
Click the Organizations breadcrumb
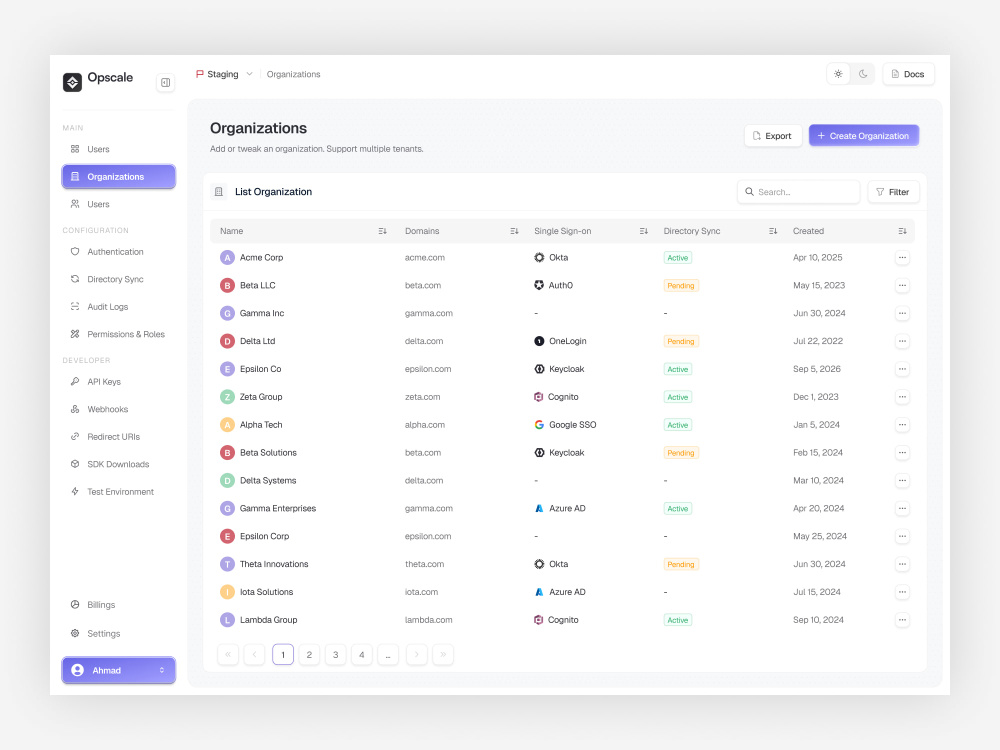coord(293,74)
